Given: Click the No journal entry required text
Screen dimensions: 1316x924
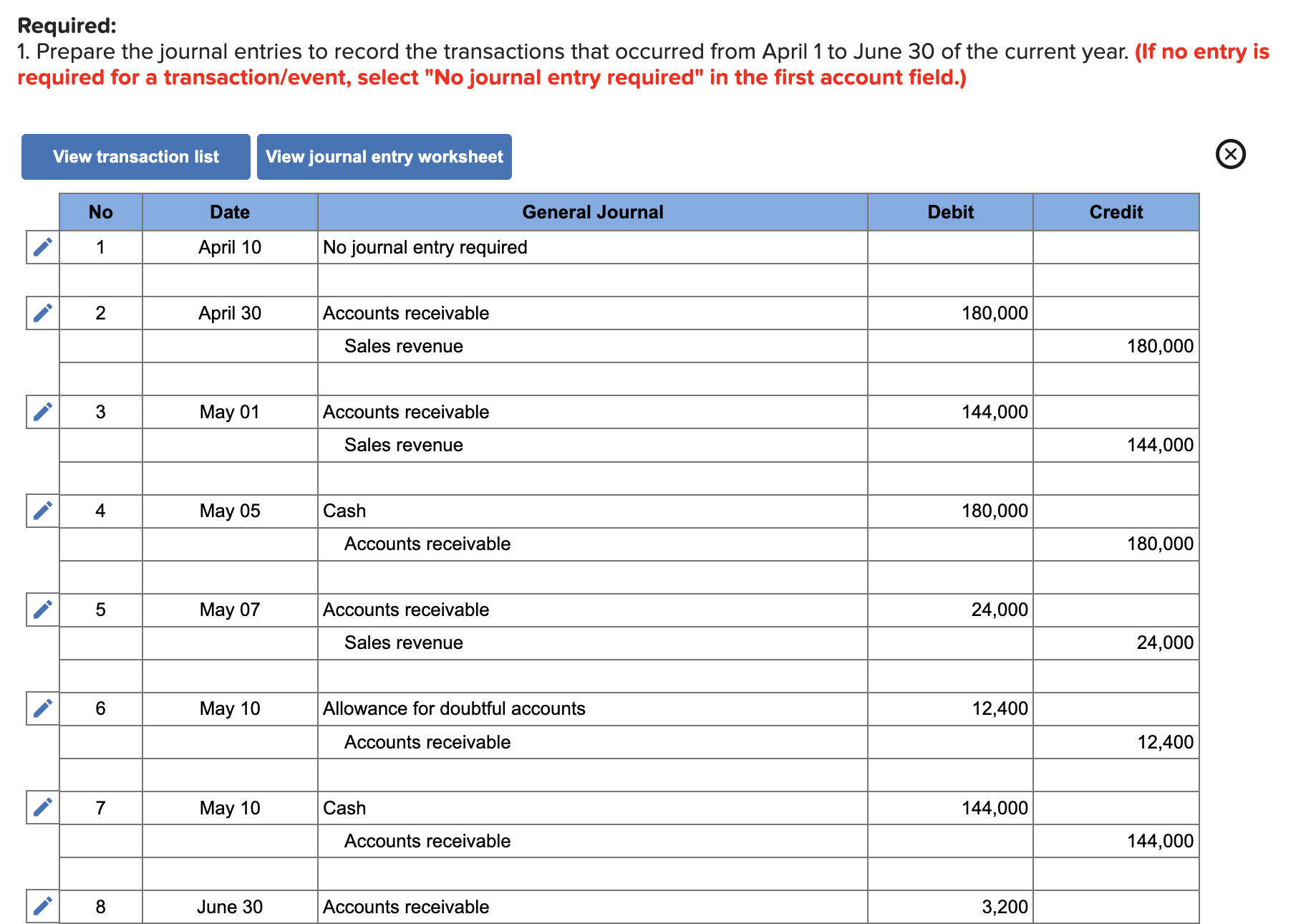Looking at the screenshot, I should point(425,247).
